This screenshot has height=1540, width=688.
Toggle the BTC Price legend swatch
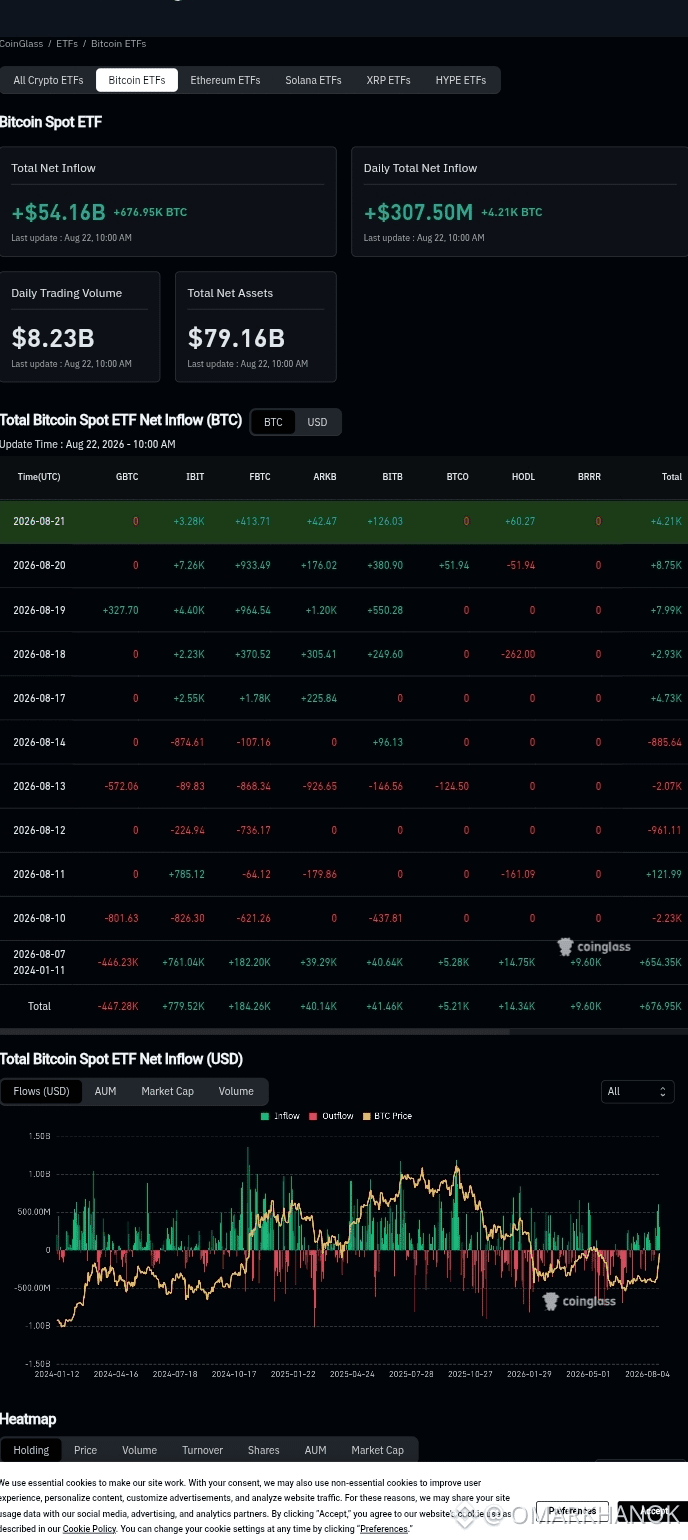[x=366, y=1116]
